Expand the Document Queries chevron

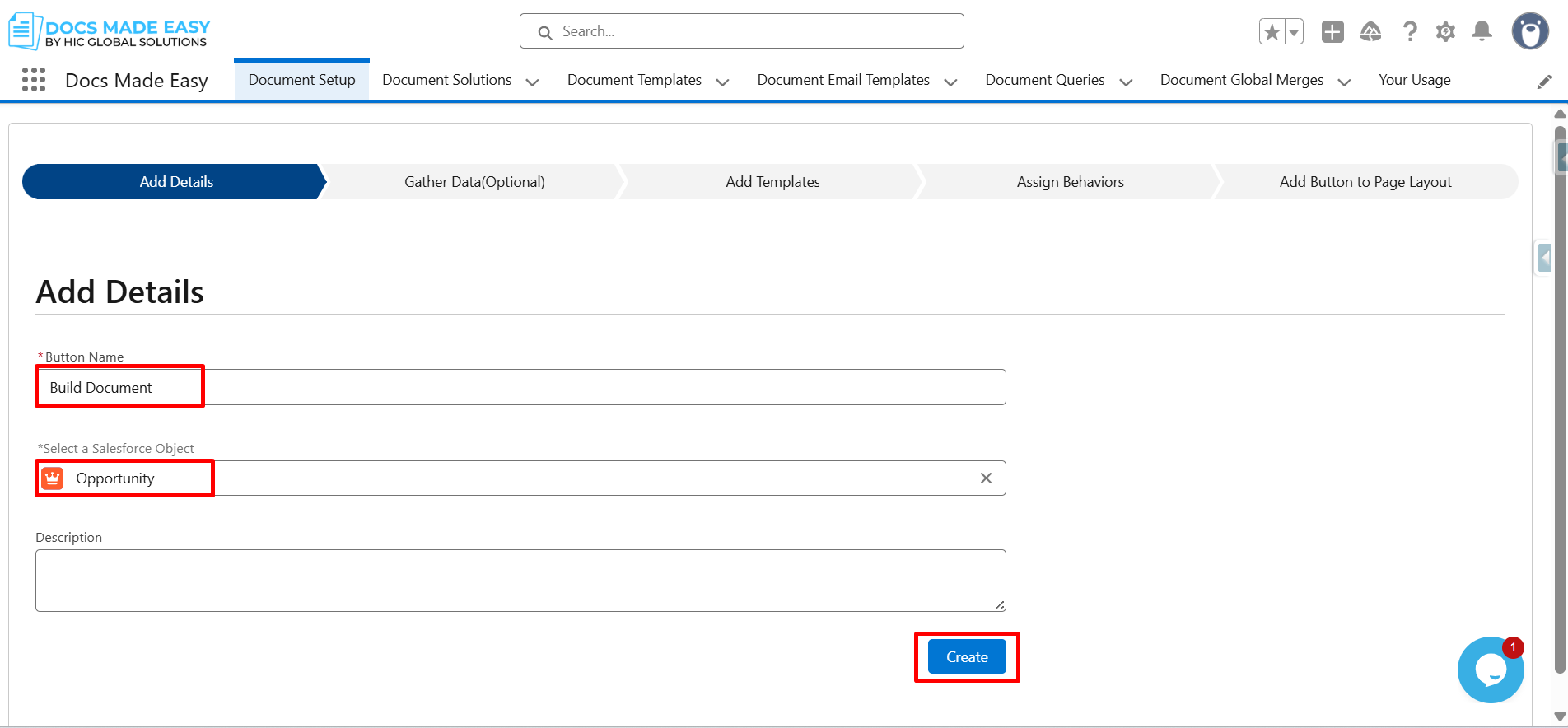click(1126, 82)
